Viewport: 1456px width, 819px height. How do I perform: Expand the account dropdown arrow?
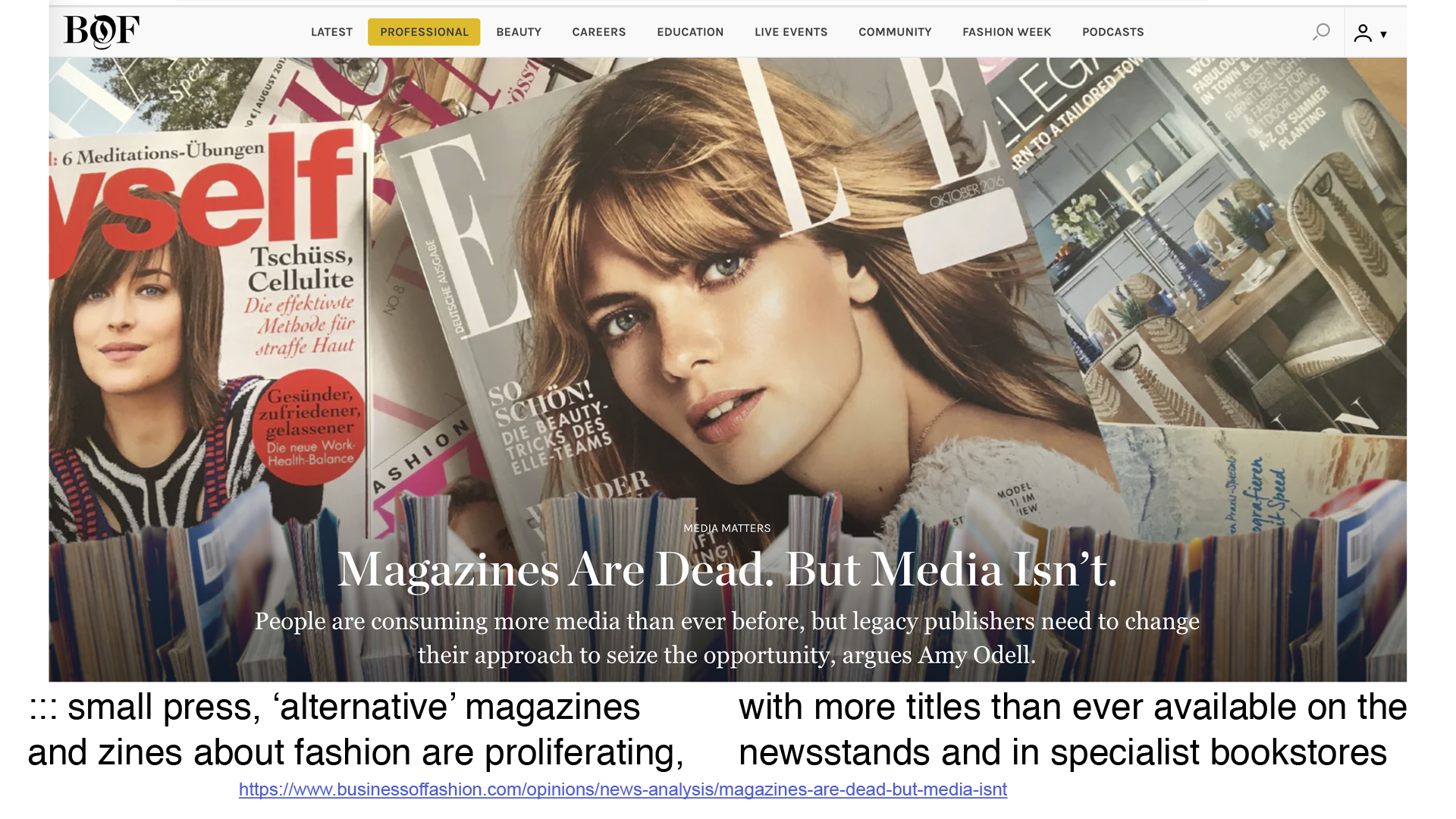point(1383,34)
